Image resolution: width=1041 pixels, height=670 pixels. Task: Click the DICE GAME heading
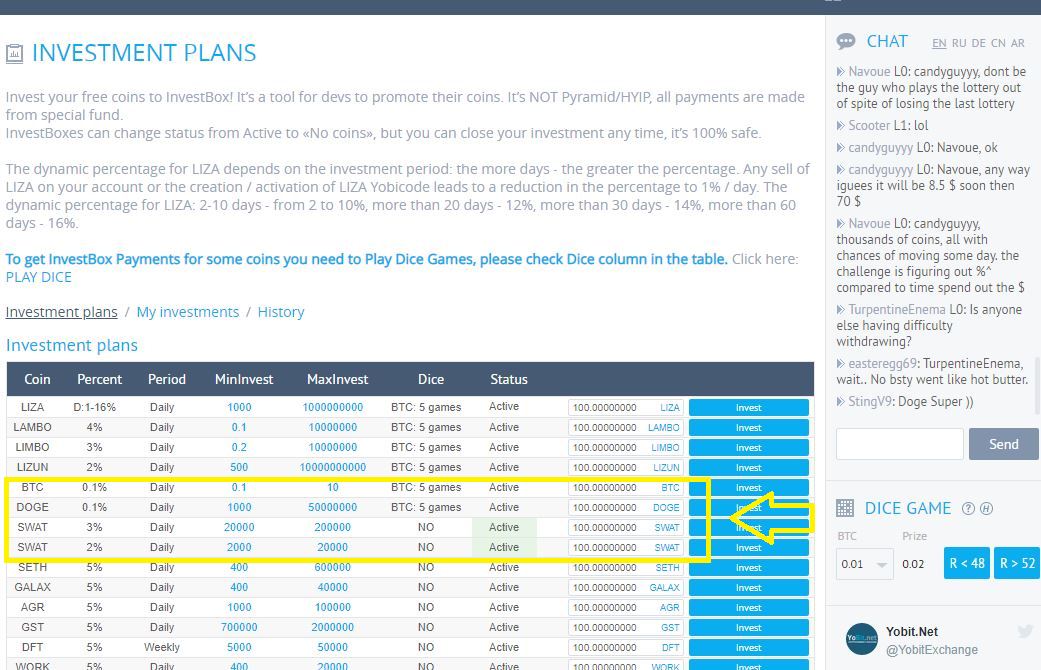908,509
